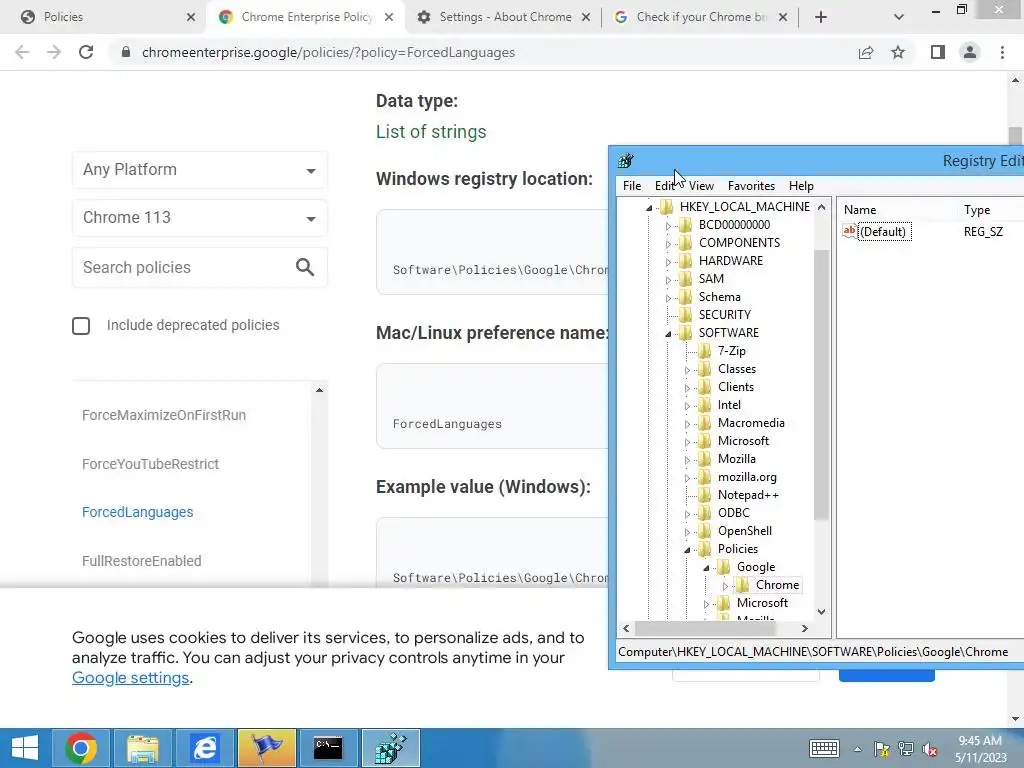Click Action Center flag in tray
Viewport: 1024px width, 768px height.
click(882, 749)
